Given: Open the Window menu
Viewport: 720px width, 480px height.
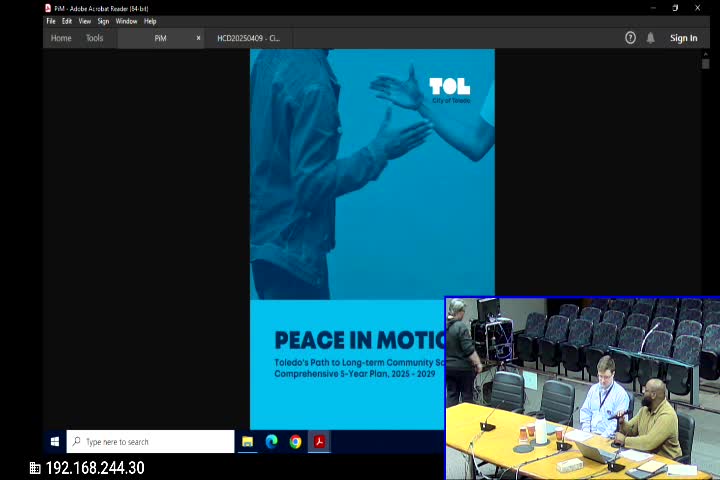Looking at the screenshot, I should 126,21.
